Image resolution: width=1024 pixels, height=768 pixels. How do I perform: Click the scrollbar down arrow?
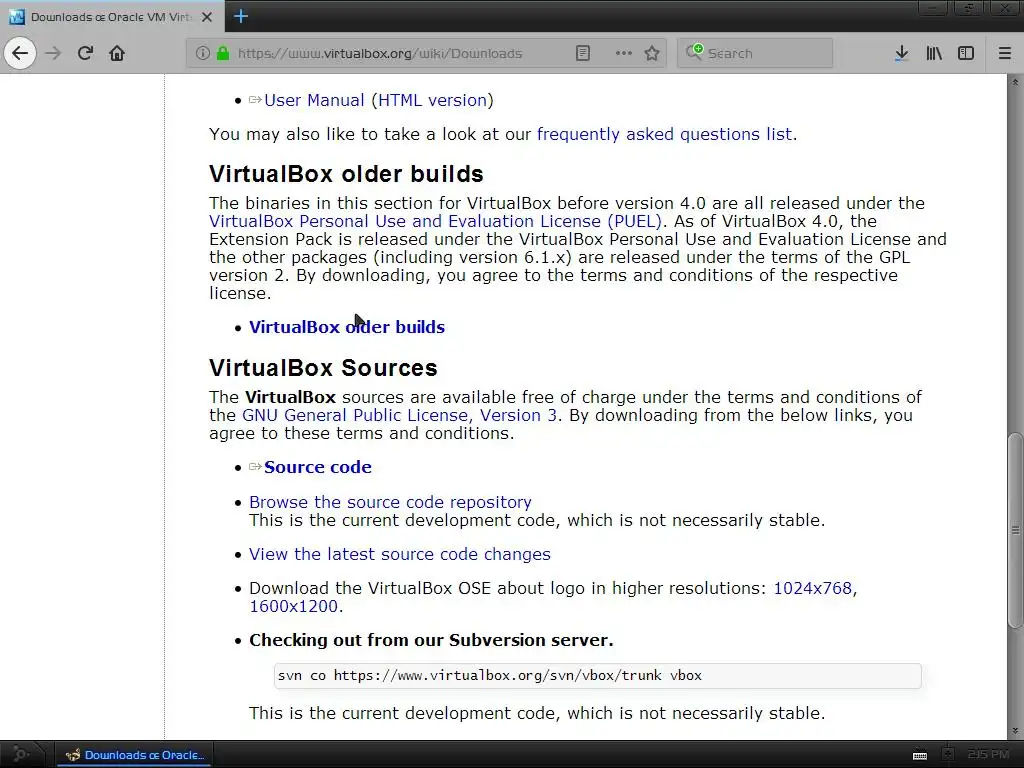tap(1015, 731)
